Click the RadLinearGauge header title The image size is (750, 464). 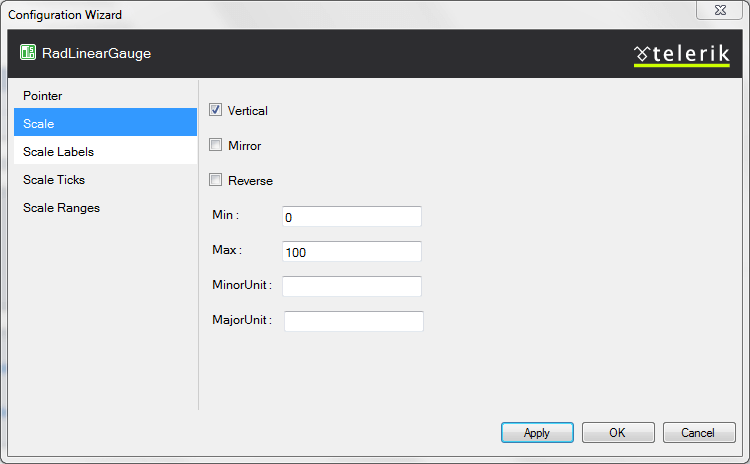96,54
